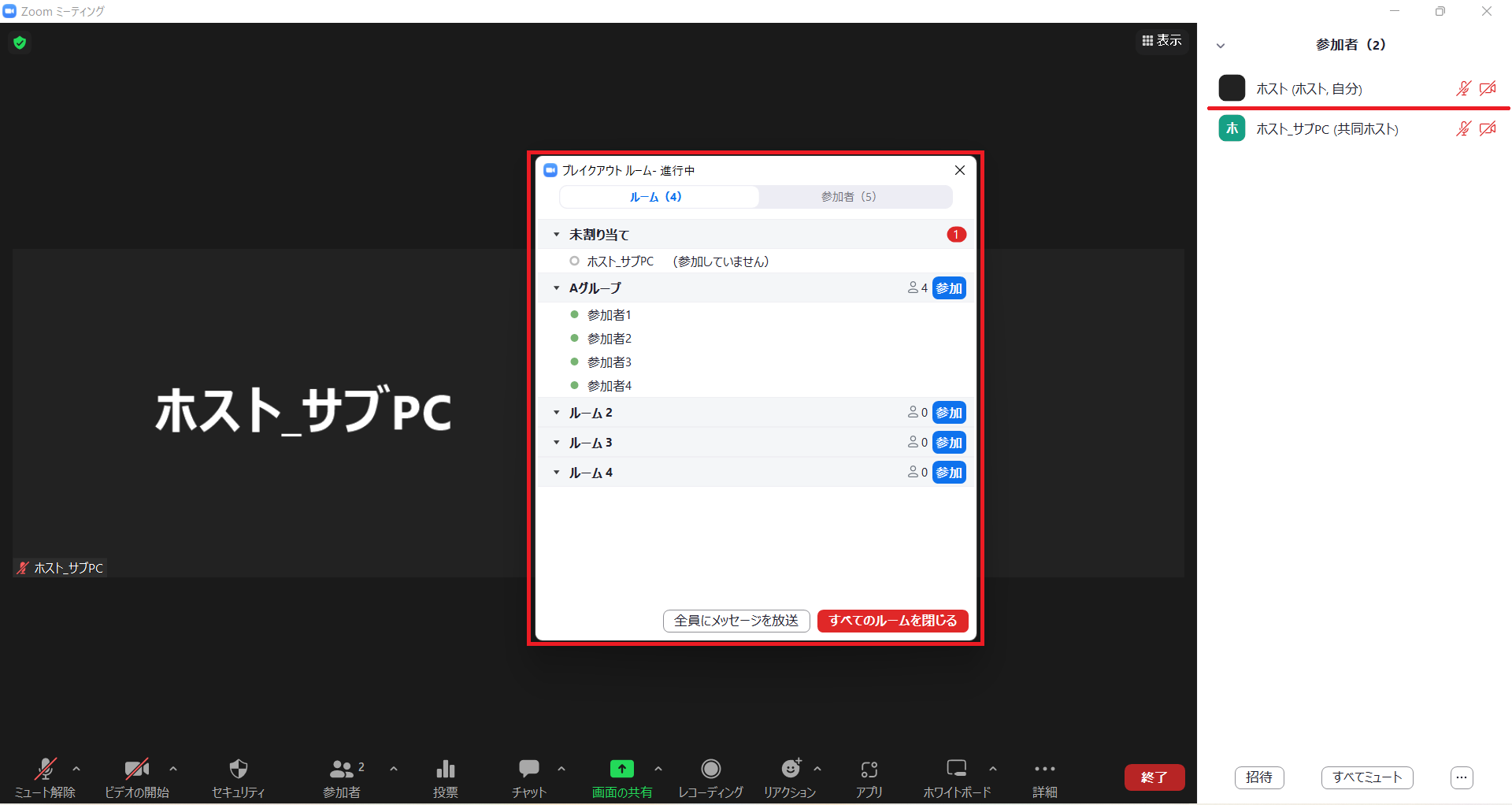Open the Whiteboard (ホワイトボード) icon
Image resolution: width=1512 pixels, height=805 pixels.
point(956,770)
